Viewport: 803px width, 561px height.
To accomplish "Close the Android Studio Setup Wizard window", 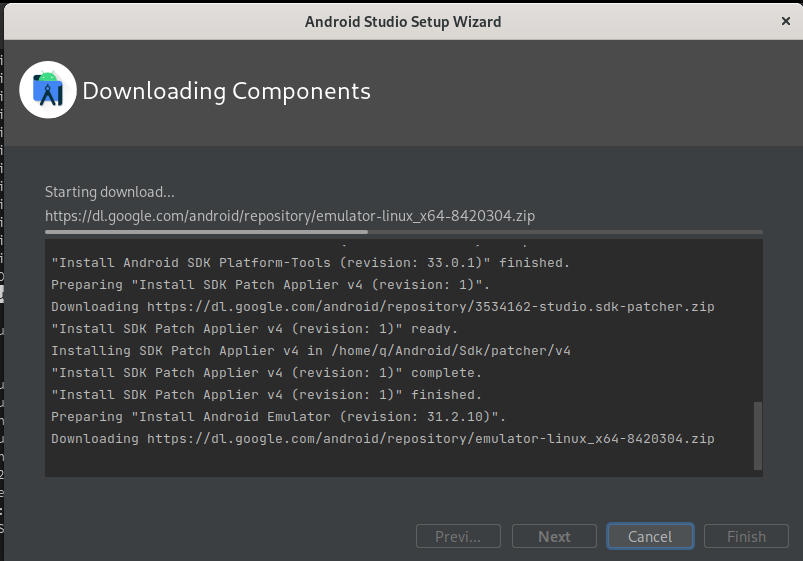I will point(786,21).
